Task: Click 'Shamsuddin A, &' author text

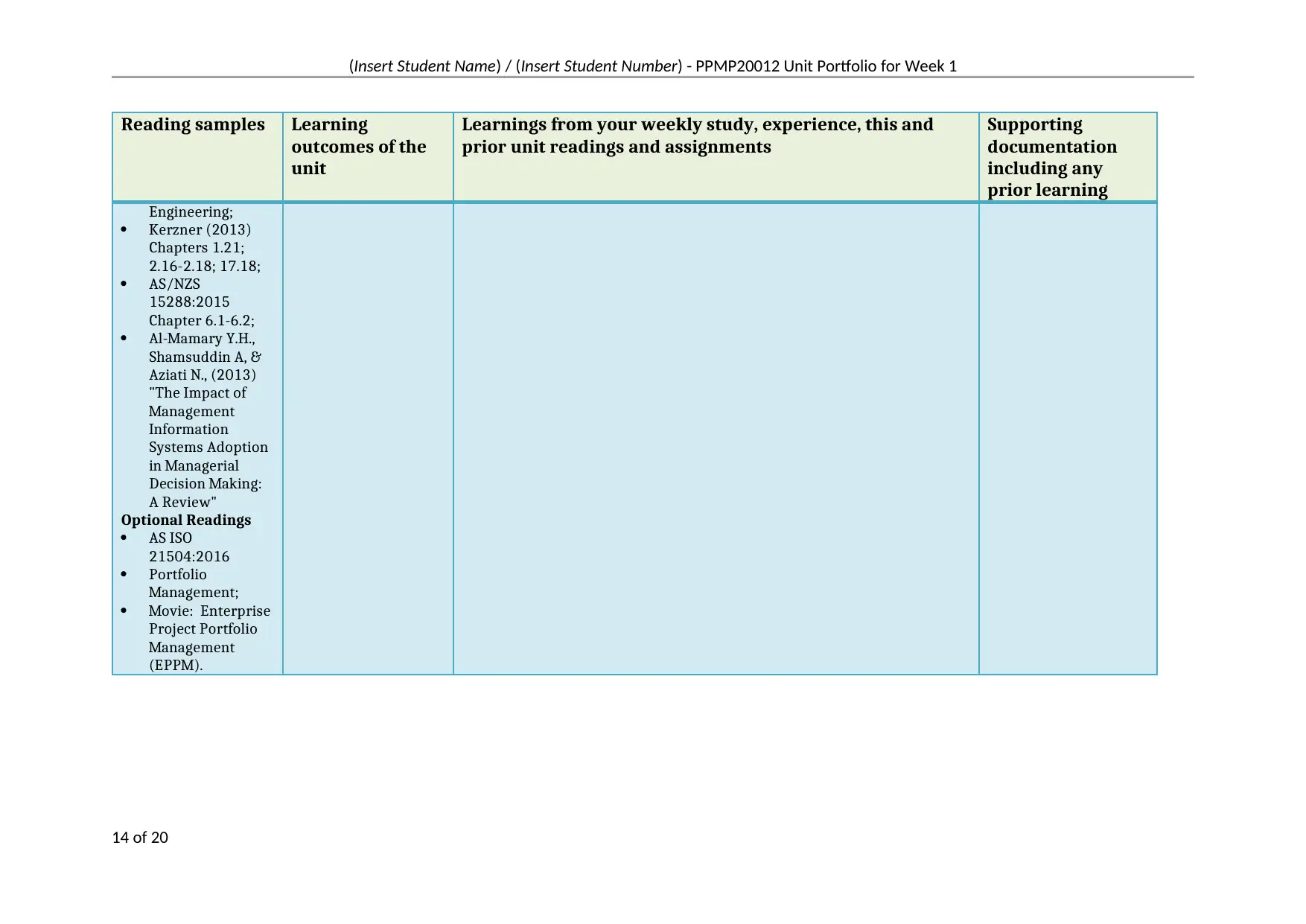Action: 205,357
